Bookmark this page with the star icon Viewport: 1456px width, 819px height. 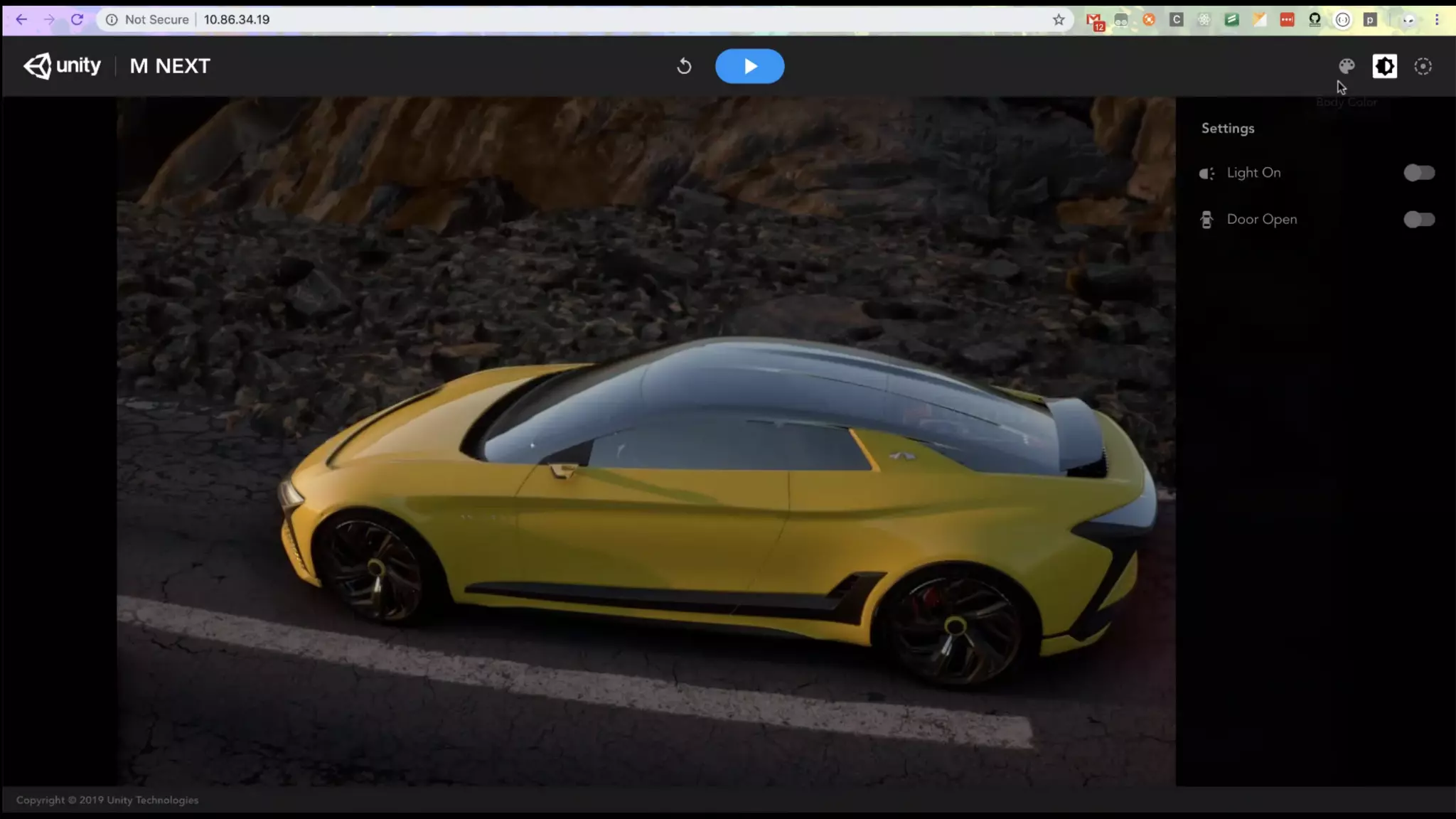click(1059, 20)
